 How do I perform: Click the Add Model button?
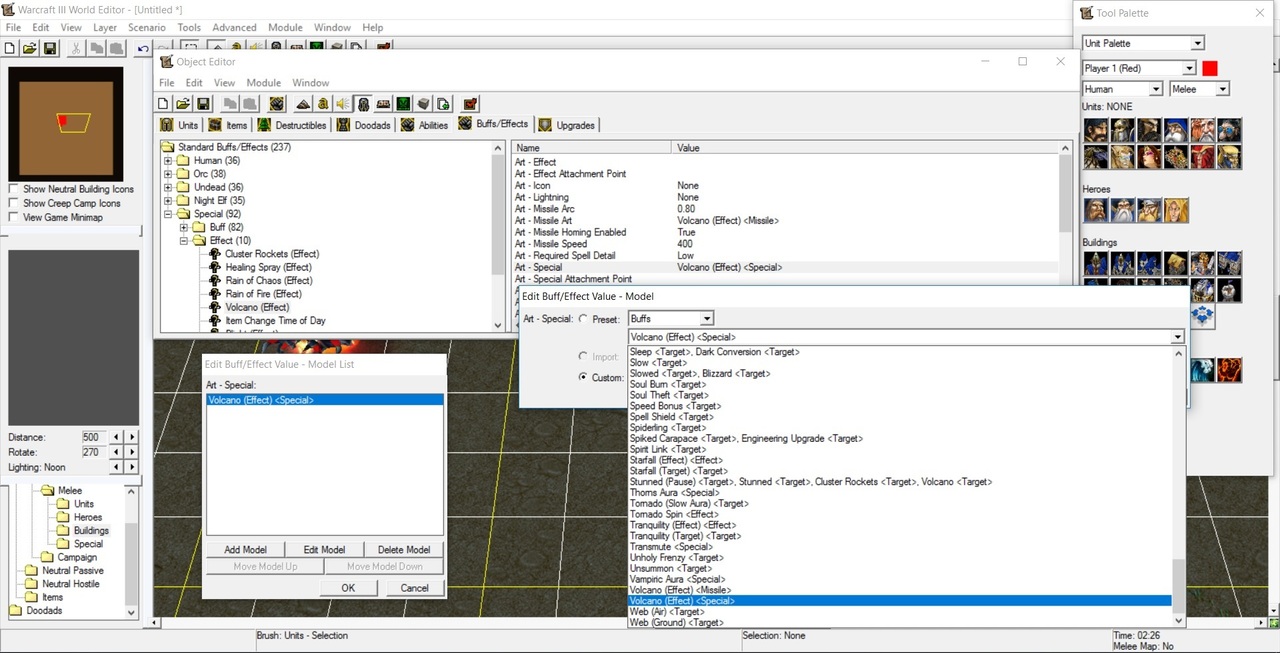point(245,550)
